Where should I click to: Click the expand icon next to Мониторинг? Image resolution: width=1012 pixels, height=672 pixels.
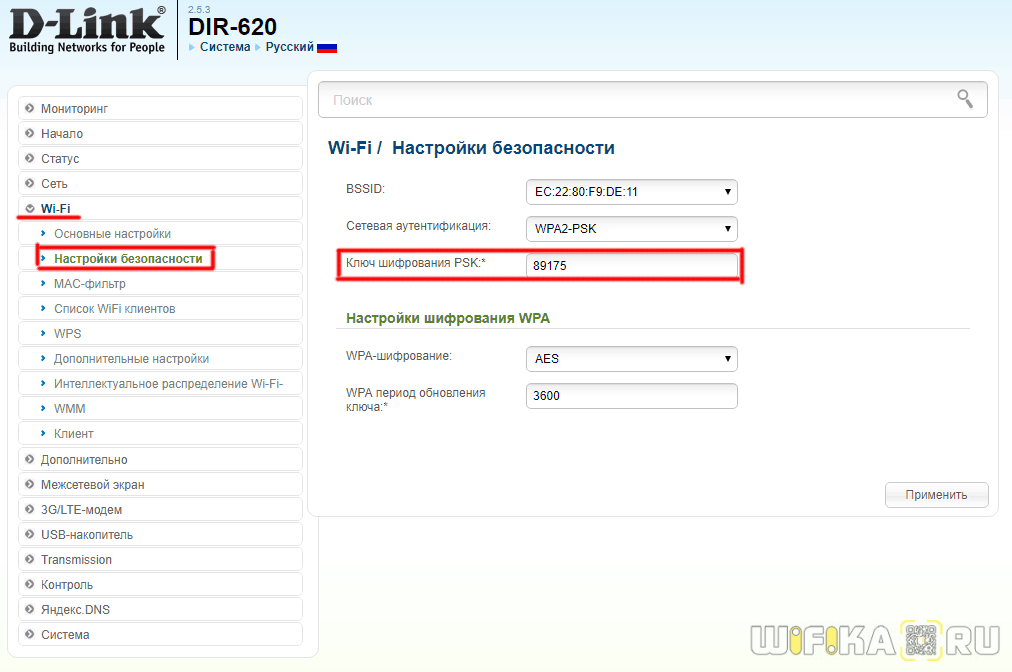click(30, 108)
